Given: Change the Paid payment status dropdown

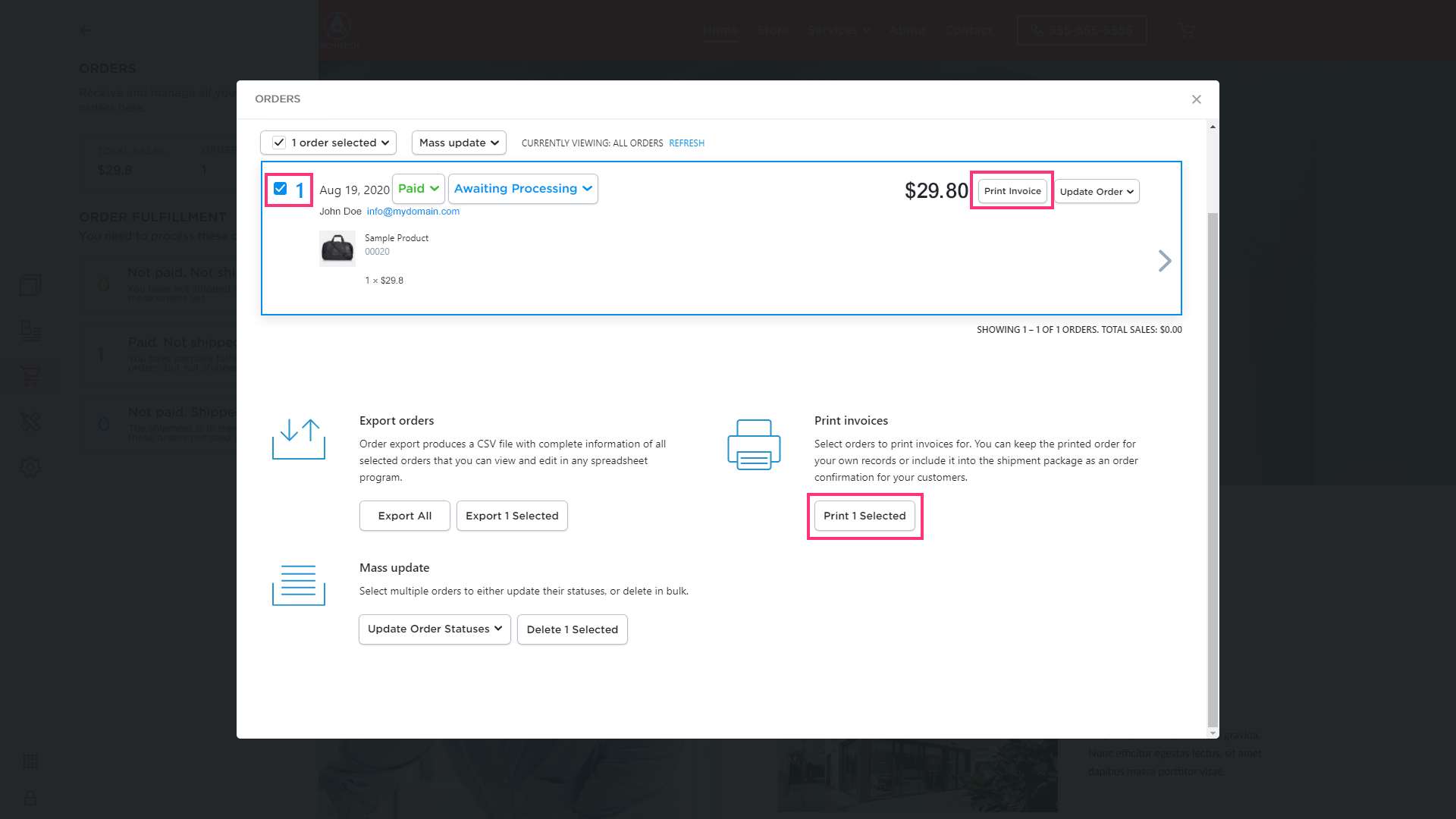Looking at the screenshot, I should pos(418,189).
